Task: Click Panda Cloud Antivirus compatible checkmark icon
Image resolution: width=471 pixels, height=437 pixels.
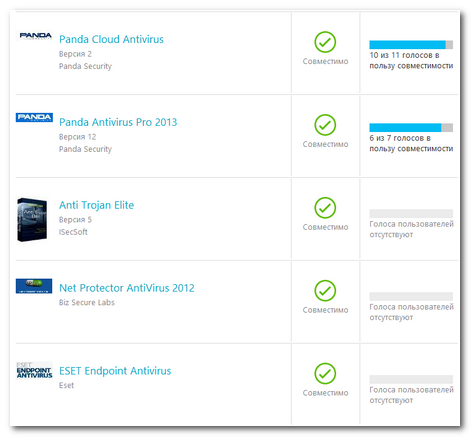Action: (x=325, y=42)
